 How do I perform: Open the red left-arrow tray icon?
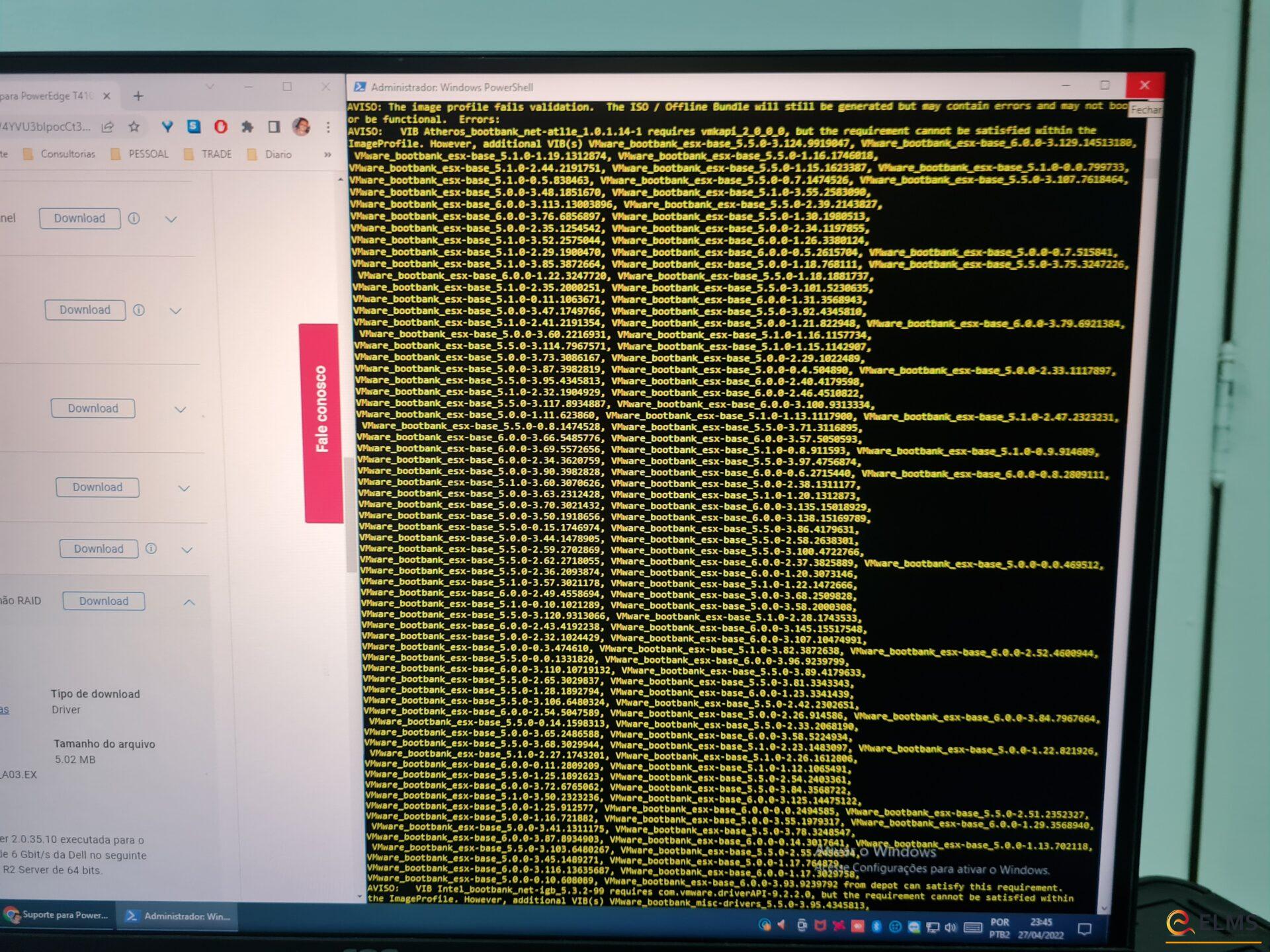coord(782,925)
